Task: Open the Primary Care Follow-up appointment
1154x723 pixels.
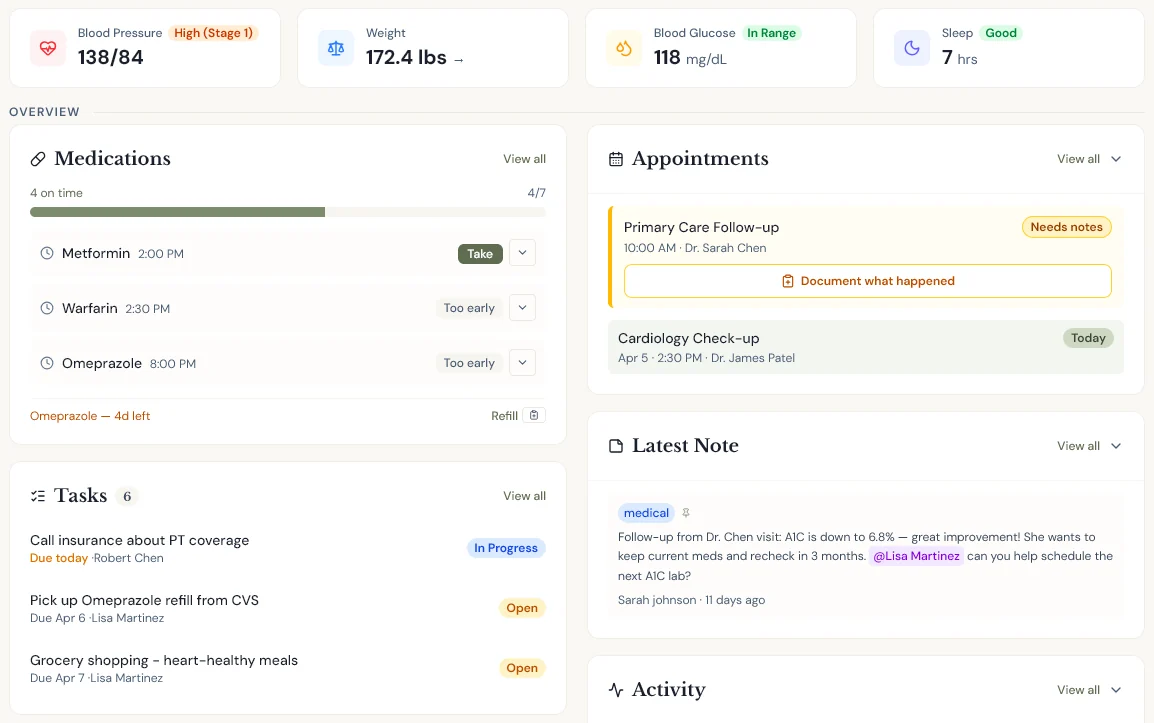Action: (x=701, y=228)
